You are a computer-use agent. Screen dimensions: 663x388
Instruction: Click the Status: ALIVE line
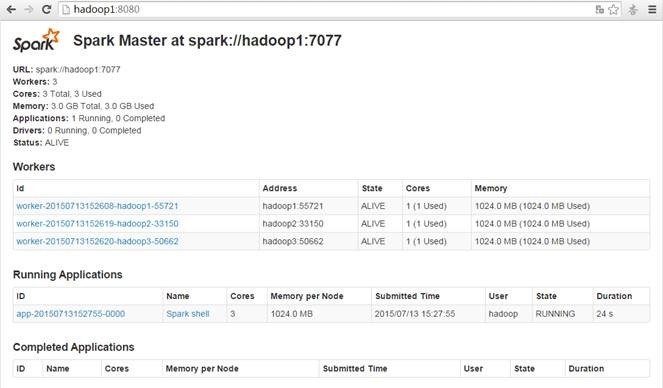[x=41, y=143]
